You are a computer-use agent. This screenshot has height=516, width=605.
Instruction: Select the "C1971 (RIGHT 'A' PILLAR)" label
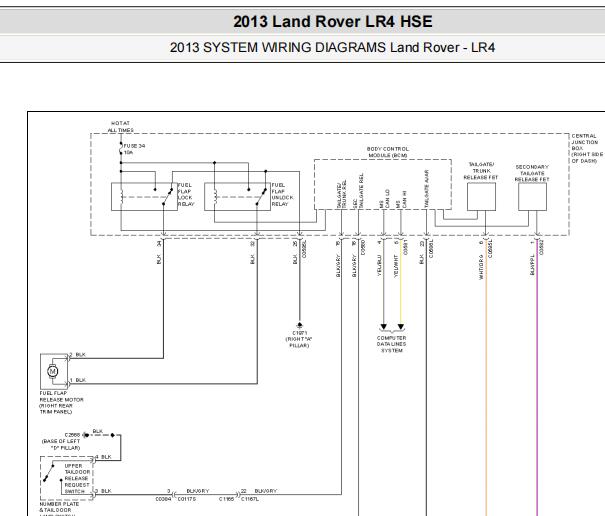tap(299, 339)
